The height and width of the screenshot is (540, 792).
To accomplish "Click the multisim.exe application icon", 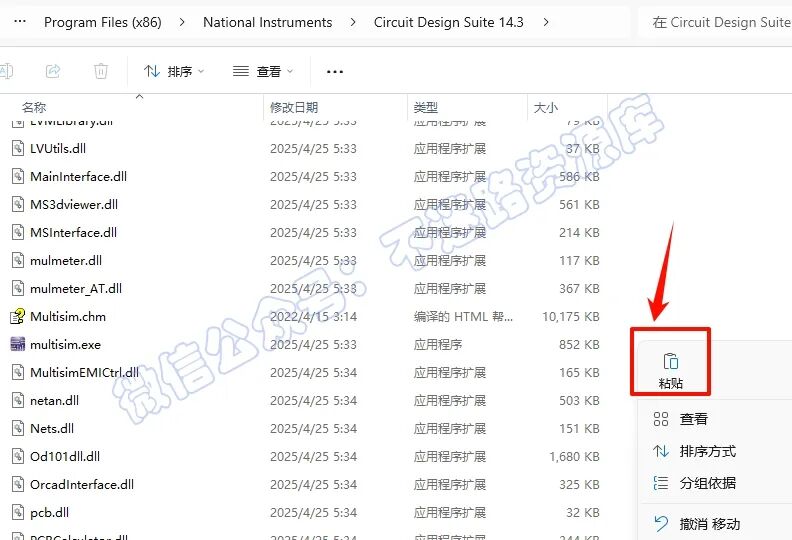I will 18,345.
